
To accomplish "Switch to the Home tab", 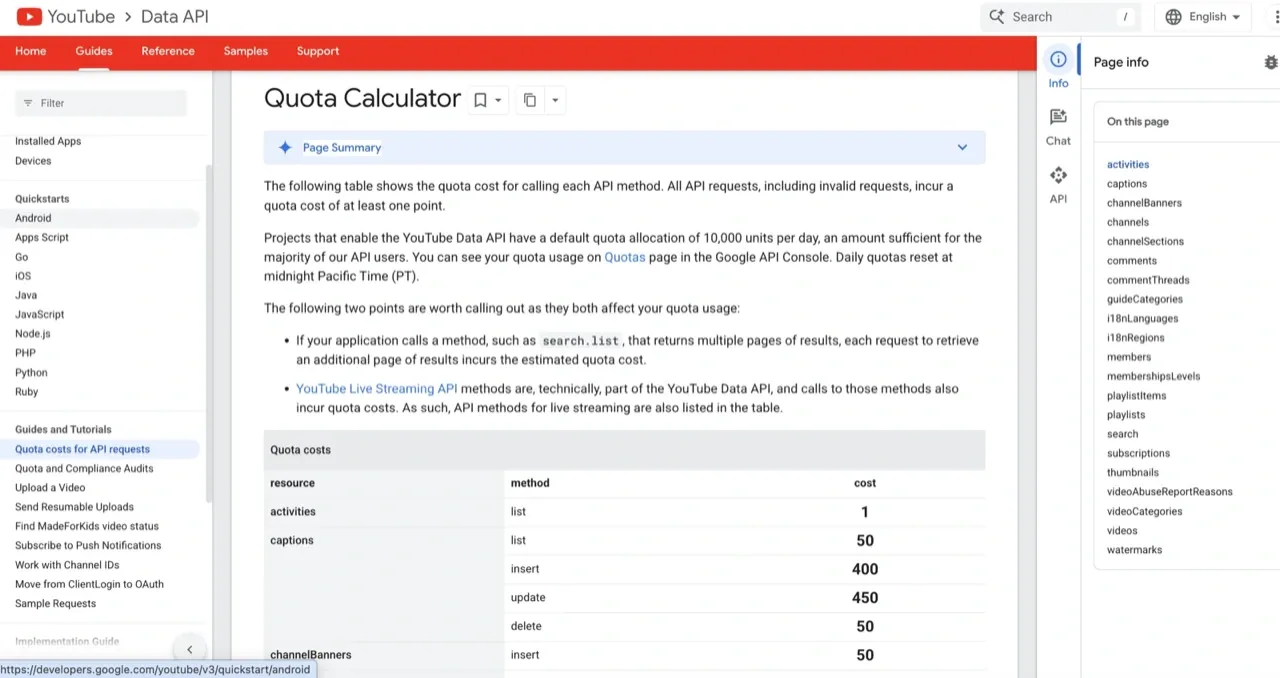I will click(30, 51).
